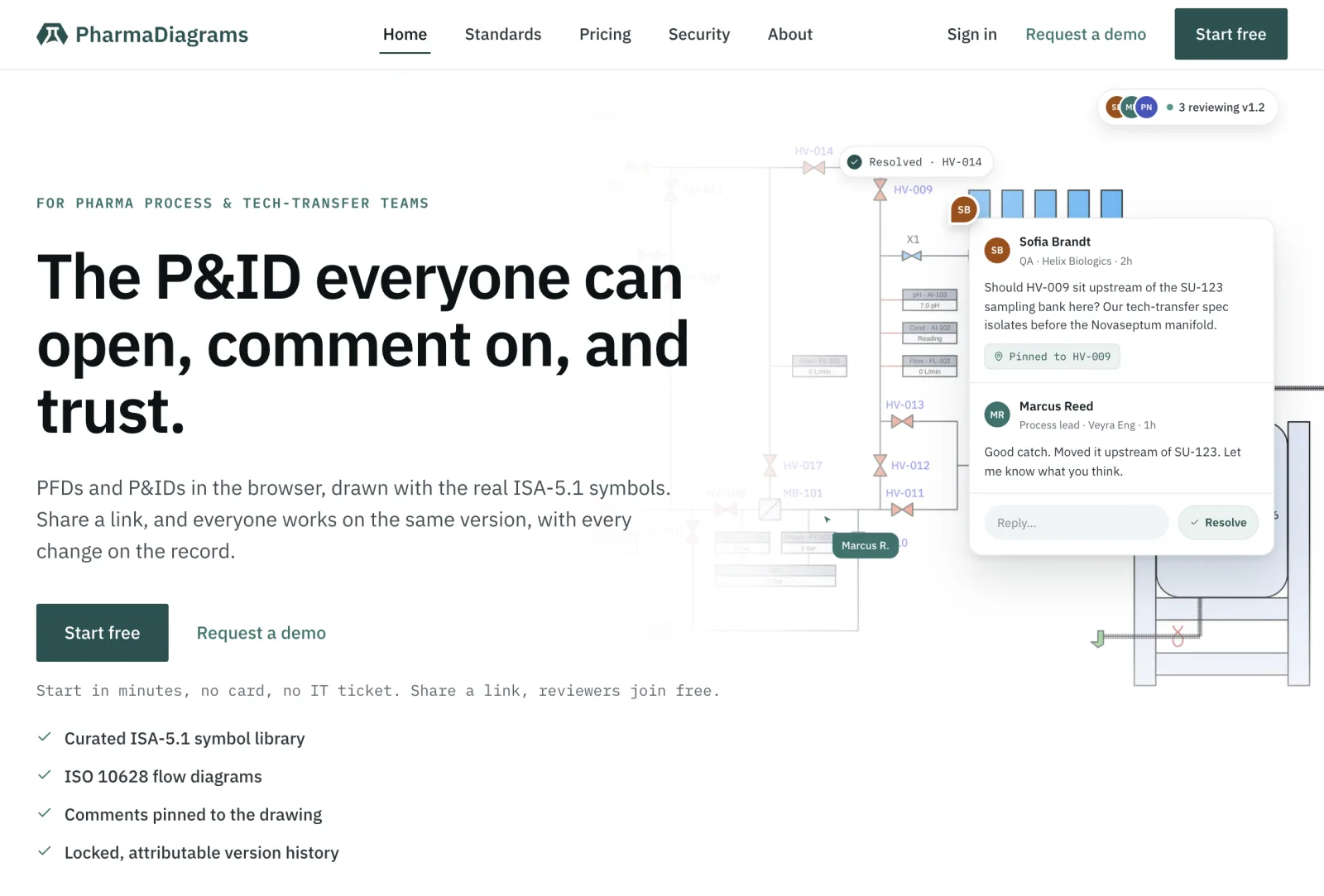The height and width of the screenshot is (896, 1324).
Task: Click the green arrow at pipe outlet
Action: click(x=1098, y=639)
